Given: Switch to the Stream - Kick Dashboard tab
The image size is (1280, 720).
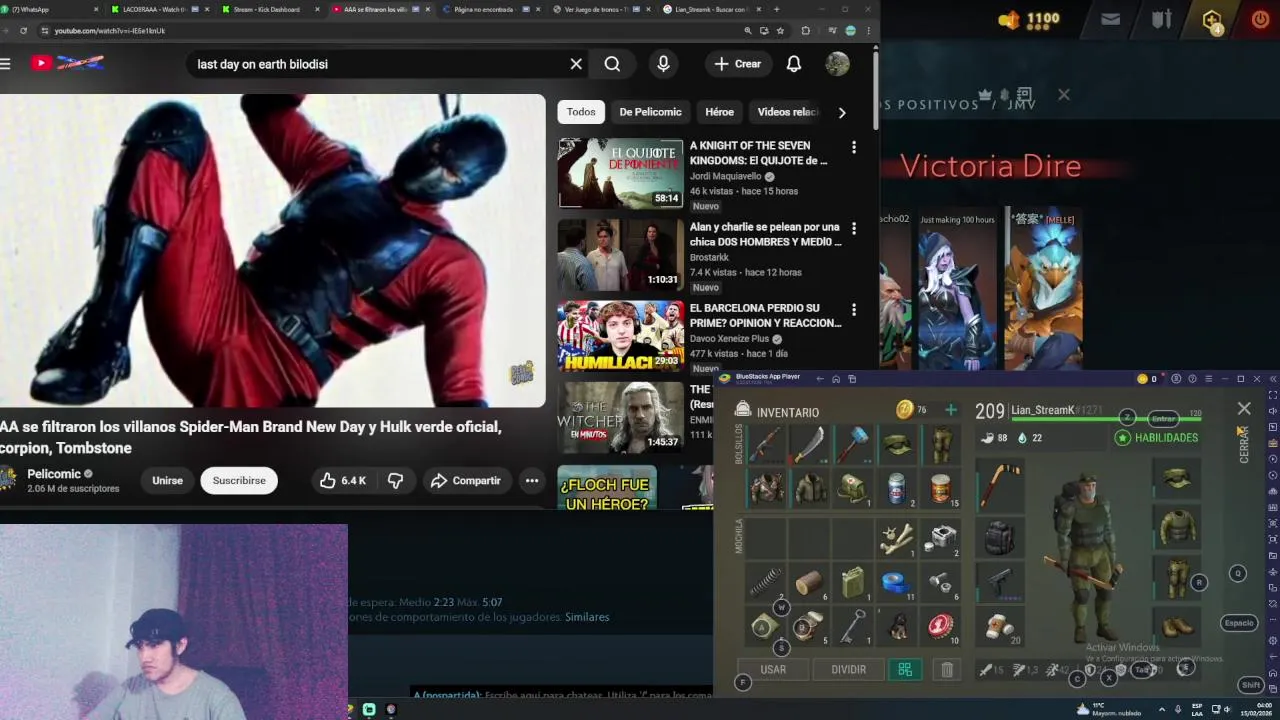Looking at the screenshot, I should coord(270,9).
